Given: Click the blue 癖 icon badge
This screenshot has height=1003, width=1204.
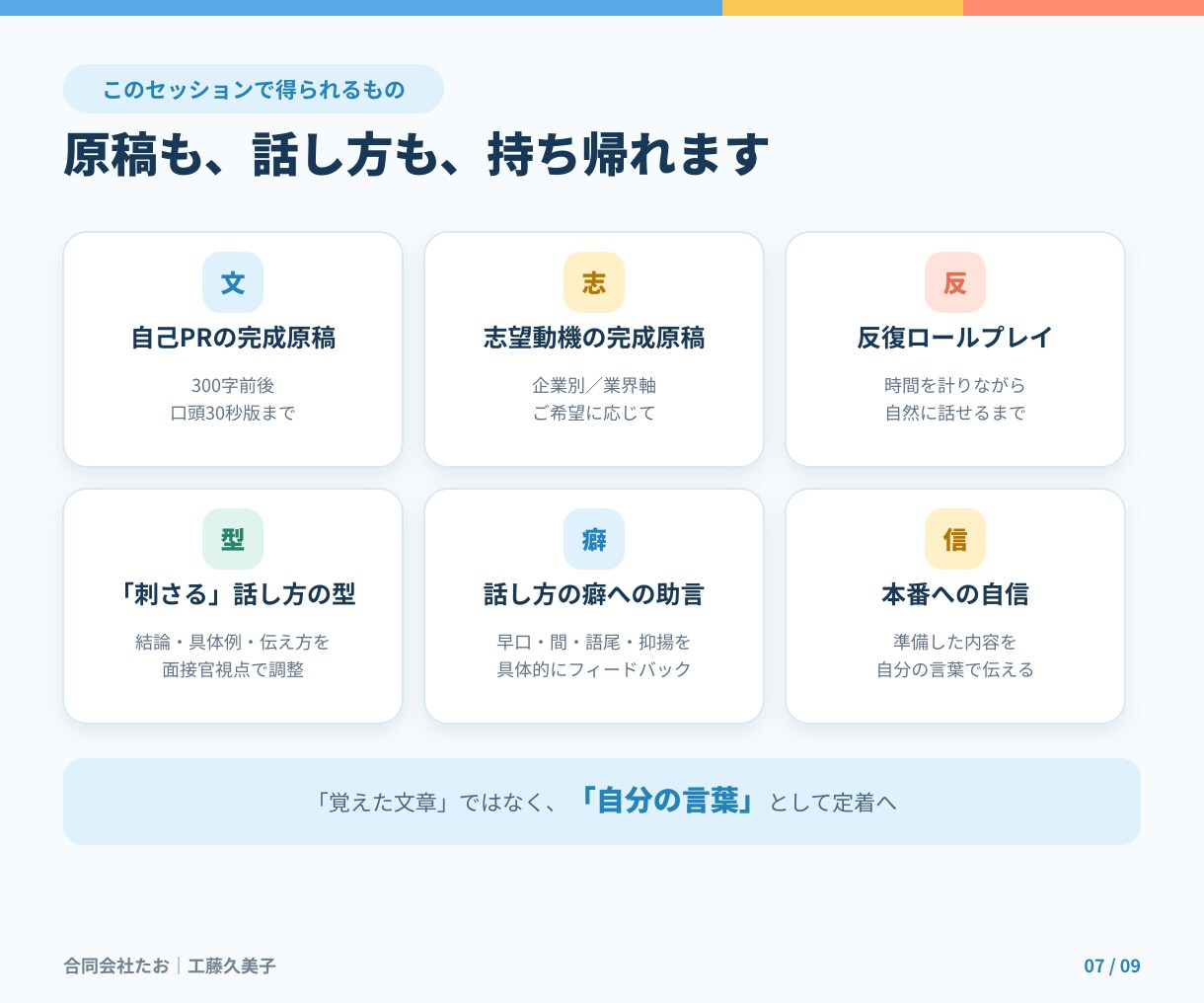Looking at the screenshot, I should tap(594, 539).
